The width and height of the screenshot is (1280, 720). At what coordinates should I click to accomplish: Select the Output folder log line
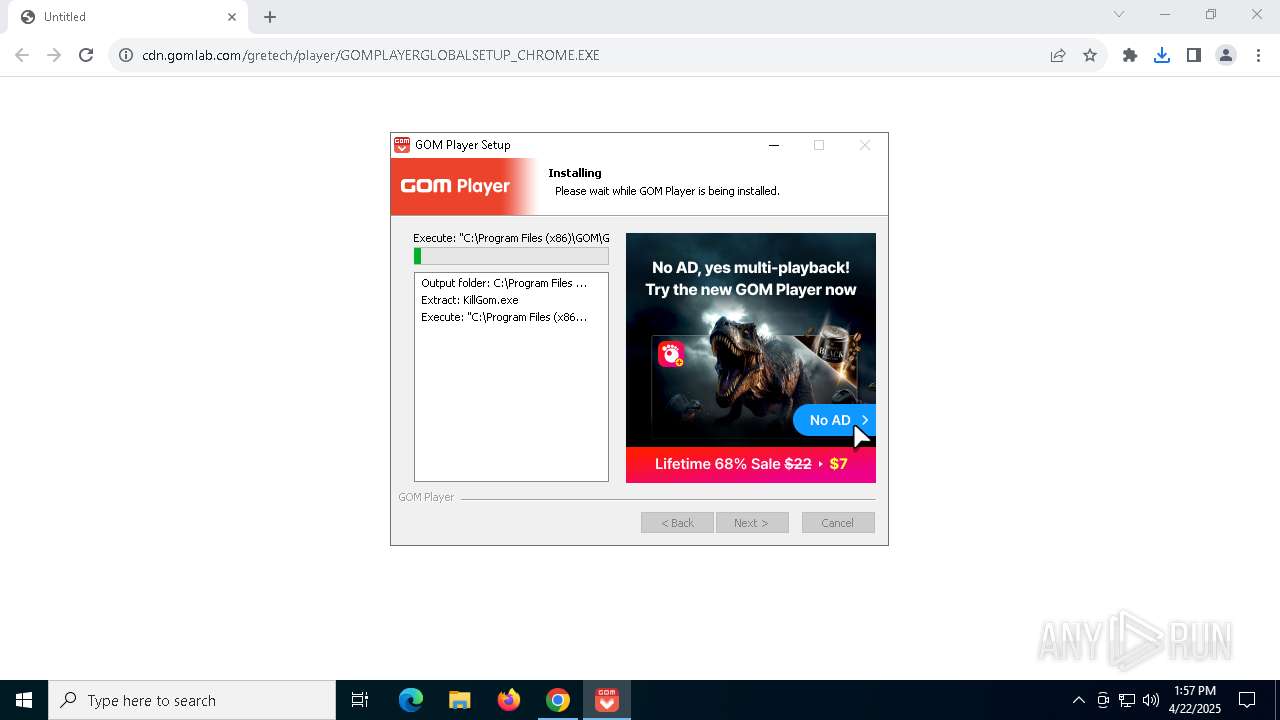click(504, 283)
